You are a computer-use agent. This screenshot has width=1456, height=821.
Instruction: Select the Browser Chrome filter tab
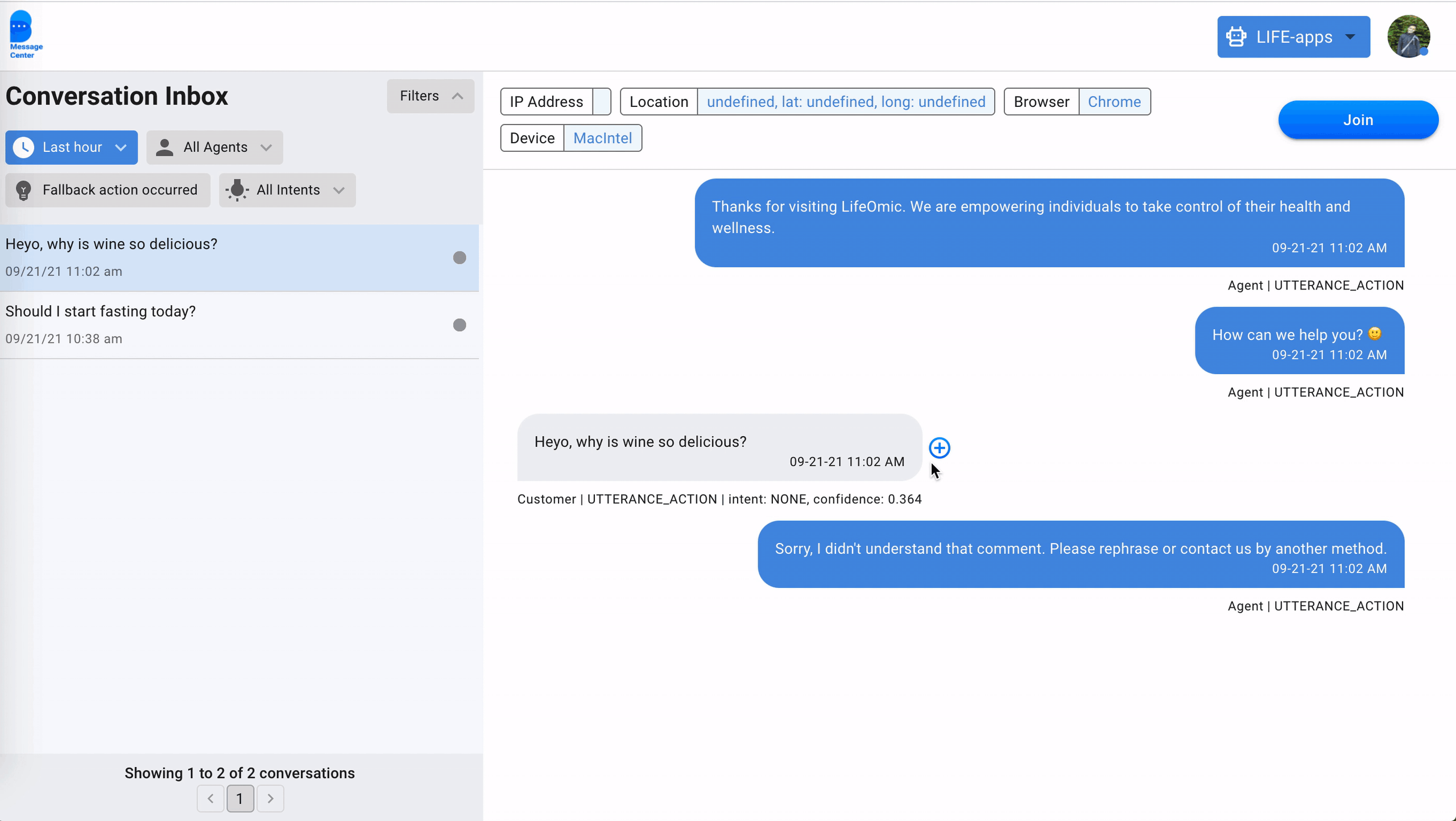tap(1114, 101)
